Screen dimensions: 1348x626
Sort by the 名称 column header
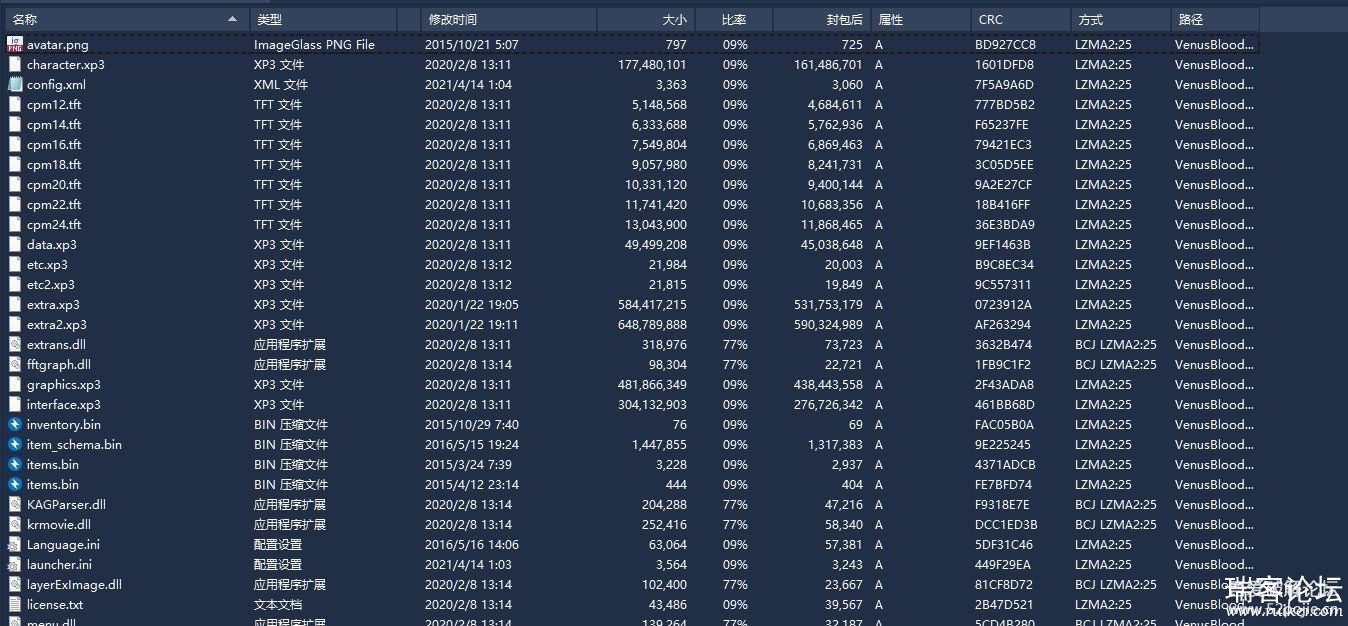pyautogui.click(x=125, y=19)
